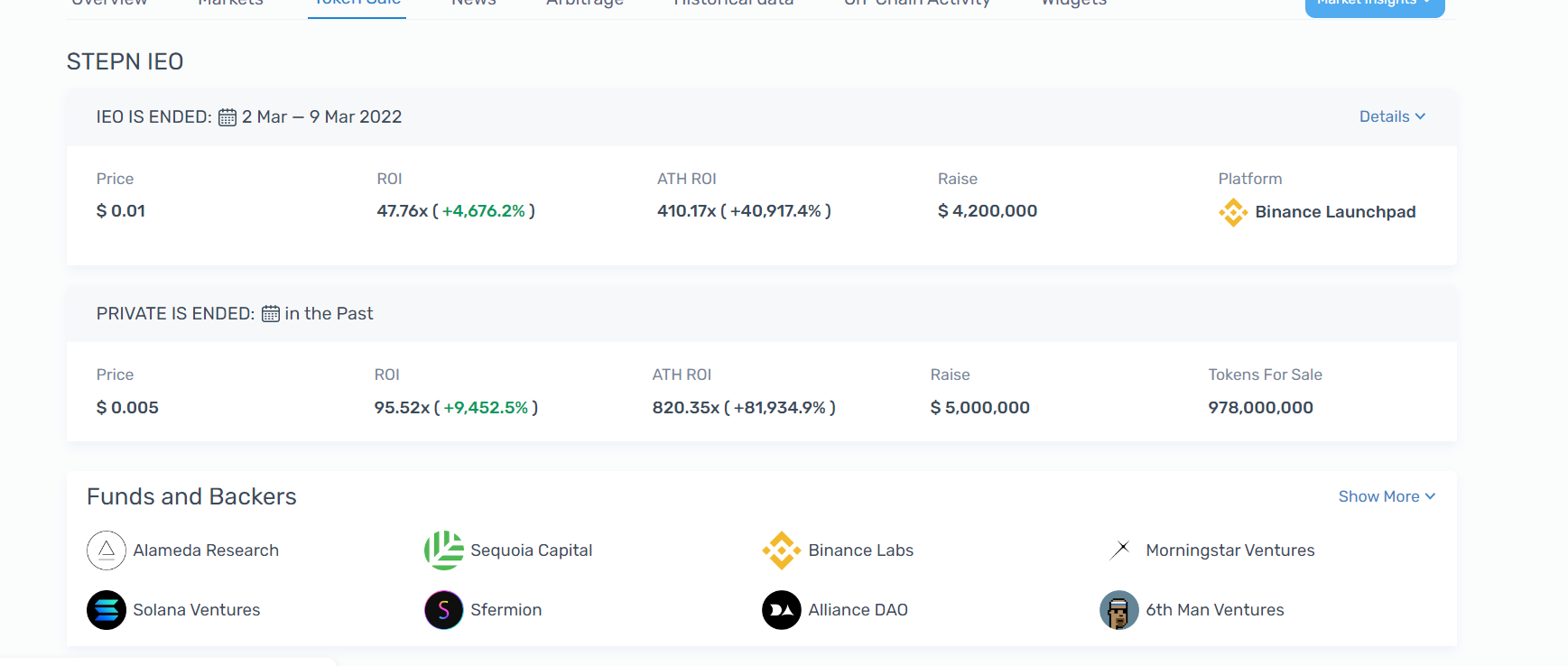Click the private price value $ 0.005
Image resolution: width=1568 pixels, height=666 pixels.
pos(127,408)
